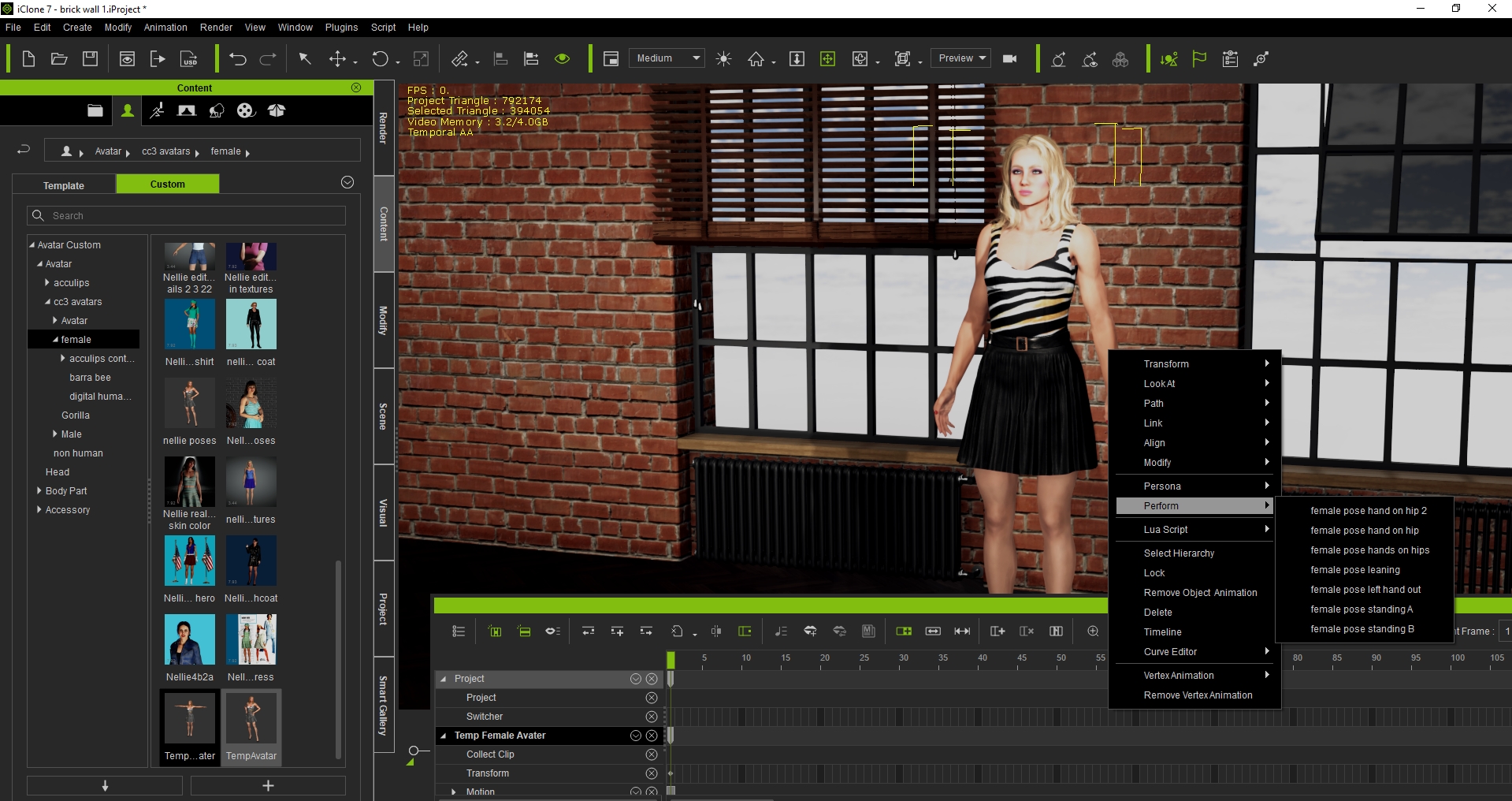Toggle the green eye visibility icon
Viewport: 1512px width, 801px height.
562,59
